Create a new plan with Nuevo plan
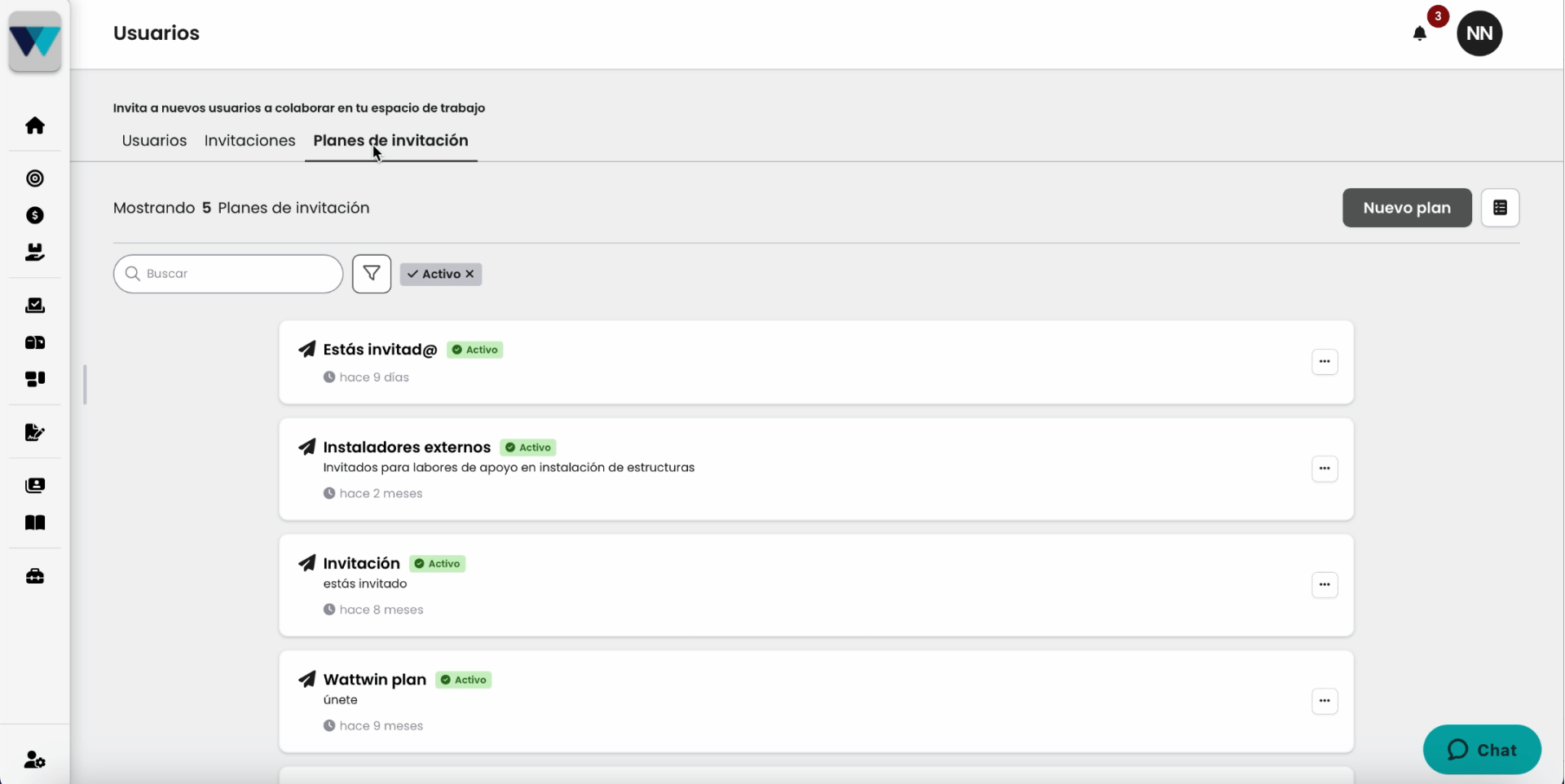This screenshot has width=1565, height=784. (1407, 208)
